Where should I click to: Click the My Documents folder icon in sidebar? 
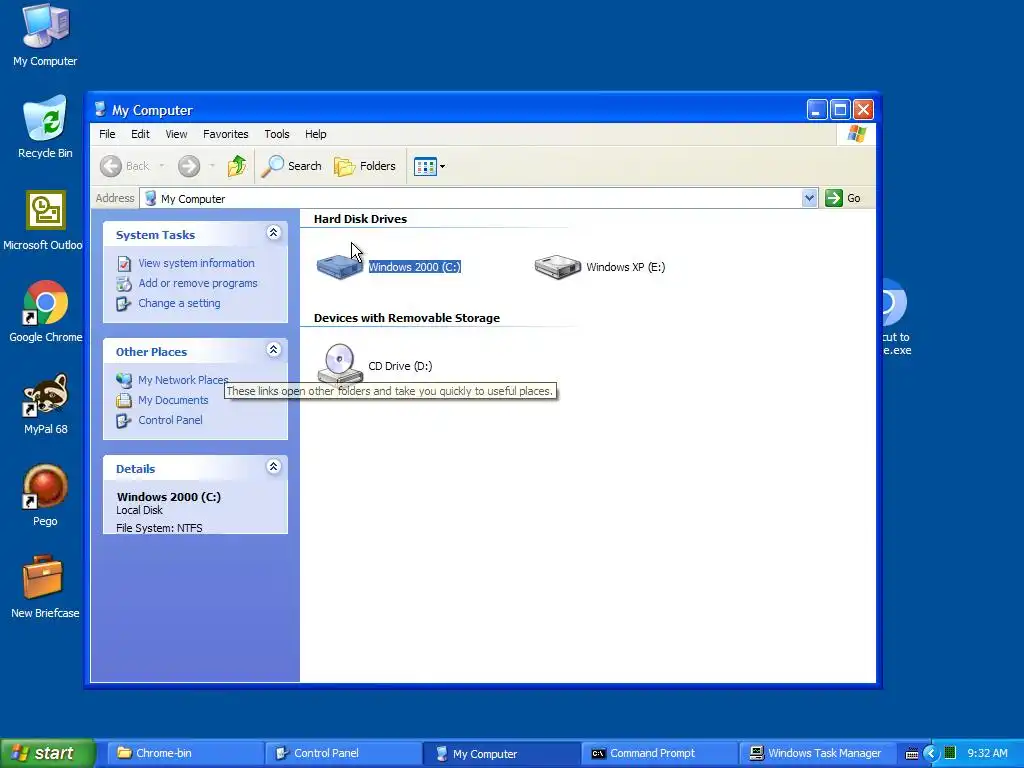click(x=124, y=400)
